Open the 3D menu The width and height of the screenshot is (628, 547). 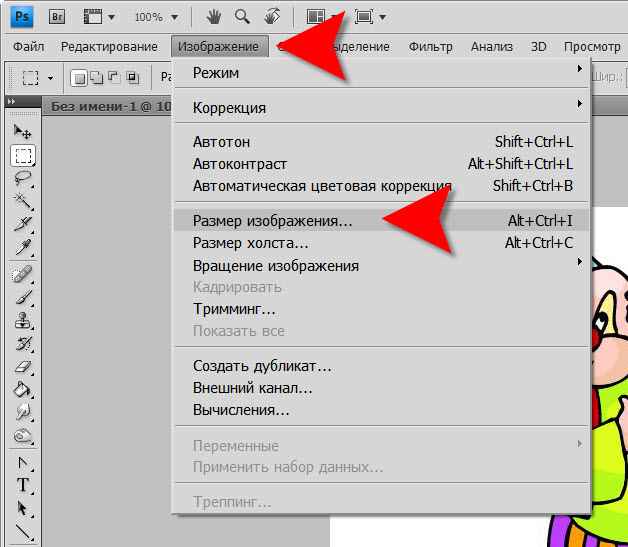(538, 46)
